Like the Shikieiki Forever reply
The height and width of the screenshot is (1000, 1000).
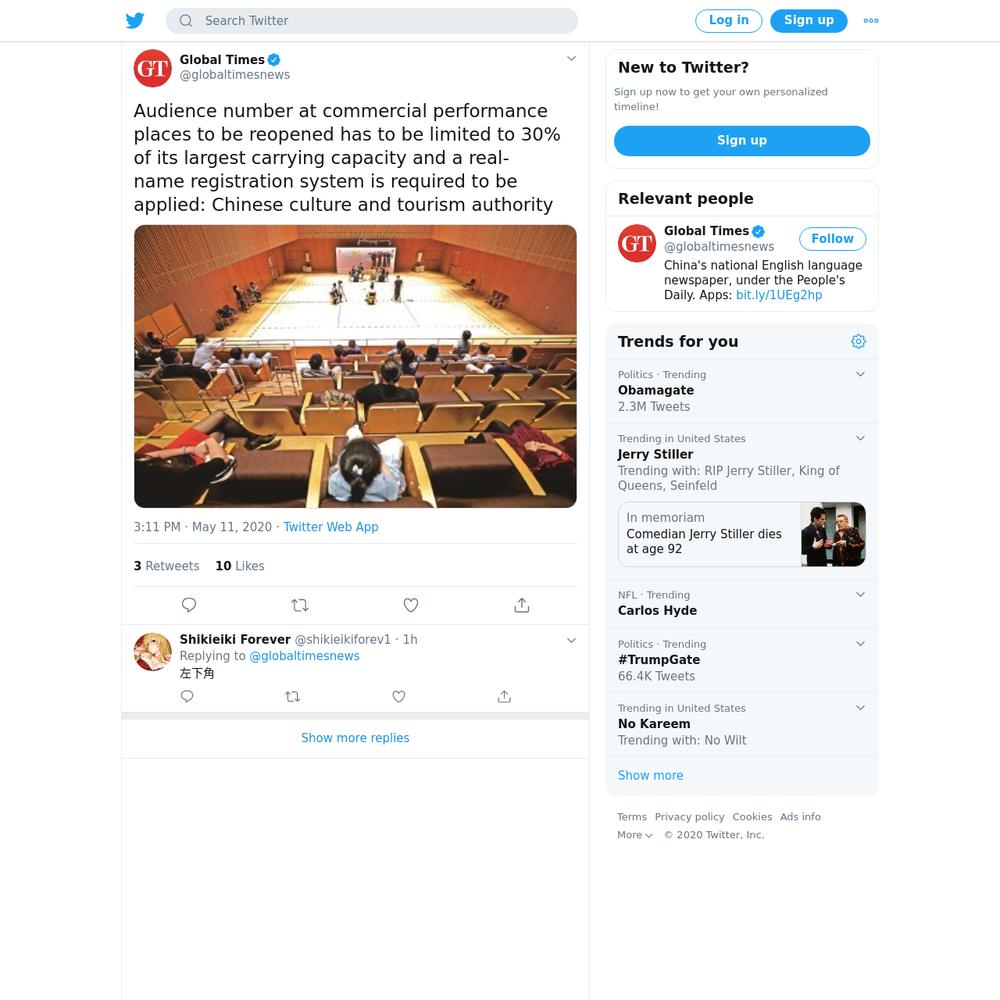[x=399, y=696]
